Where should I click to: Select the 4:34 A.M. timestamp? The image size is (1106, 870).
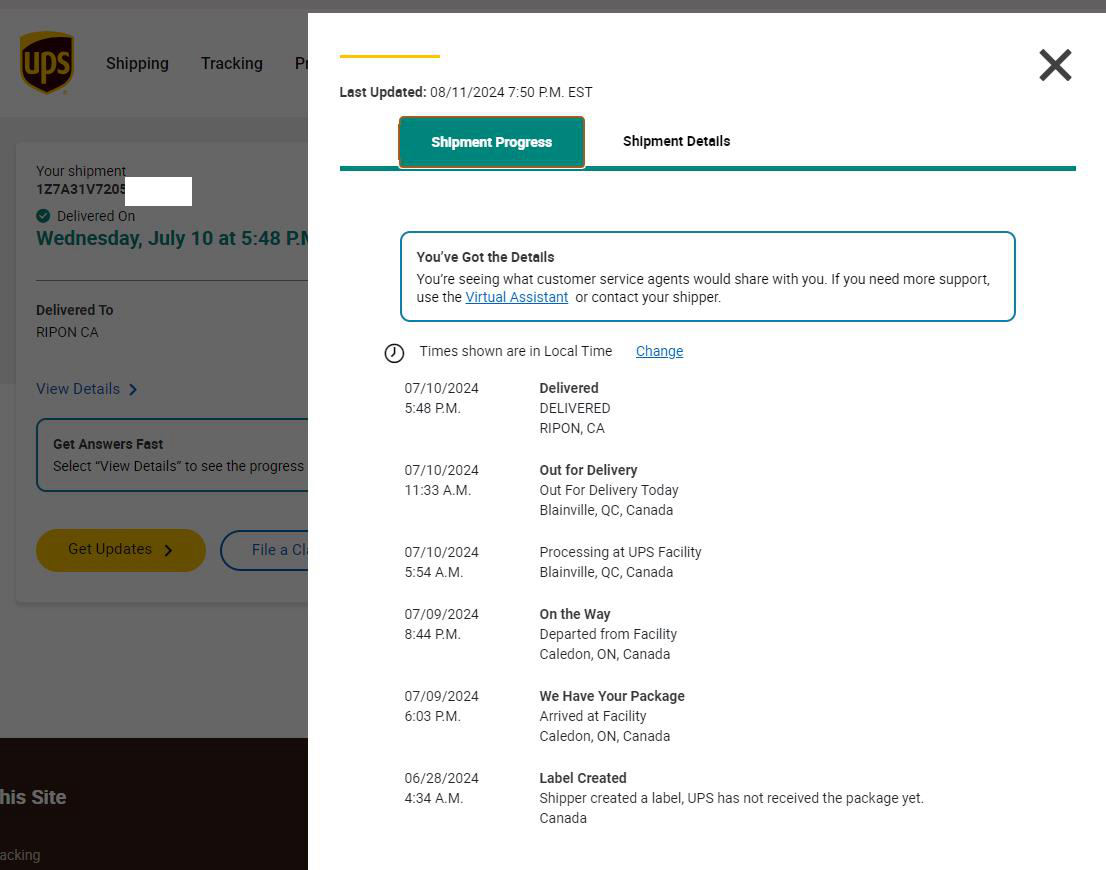point(434,798)
